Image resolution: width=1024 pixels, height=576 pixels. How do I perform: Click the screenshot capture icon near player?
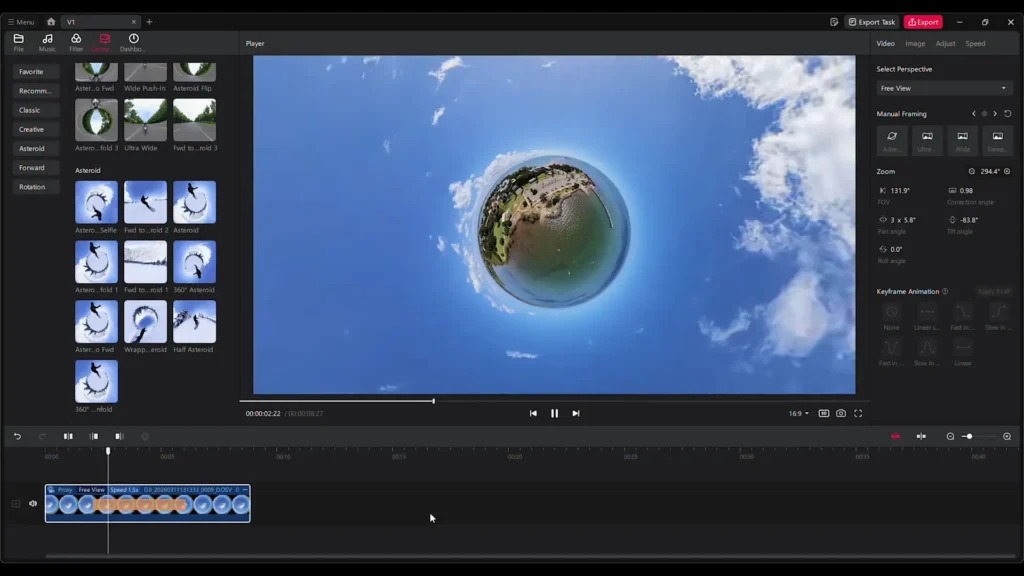coord(840,413)
